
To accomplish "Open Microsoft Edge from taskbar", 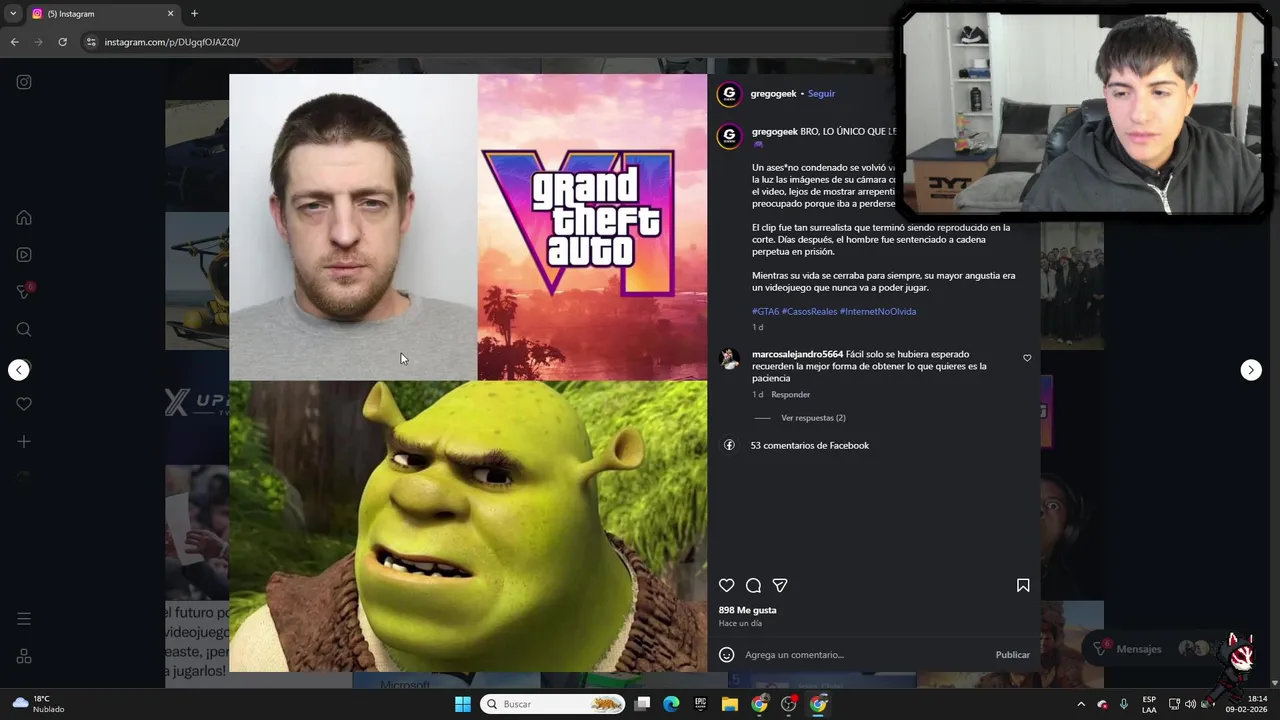I will pyautogui.click(x=671, y=704).
